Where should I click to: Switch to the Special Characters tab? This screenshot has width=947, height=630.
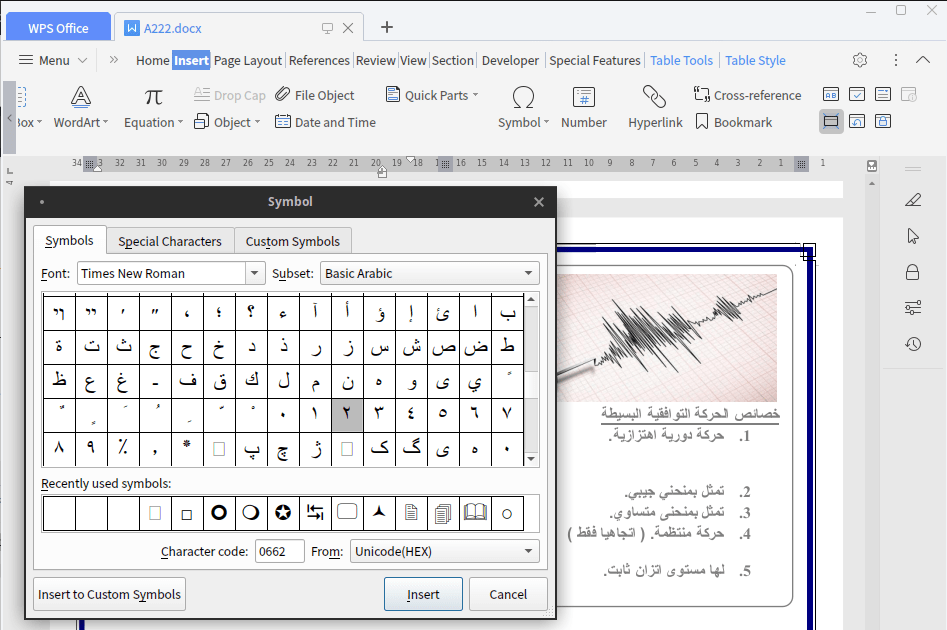(x=169, y=241)
